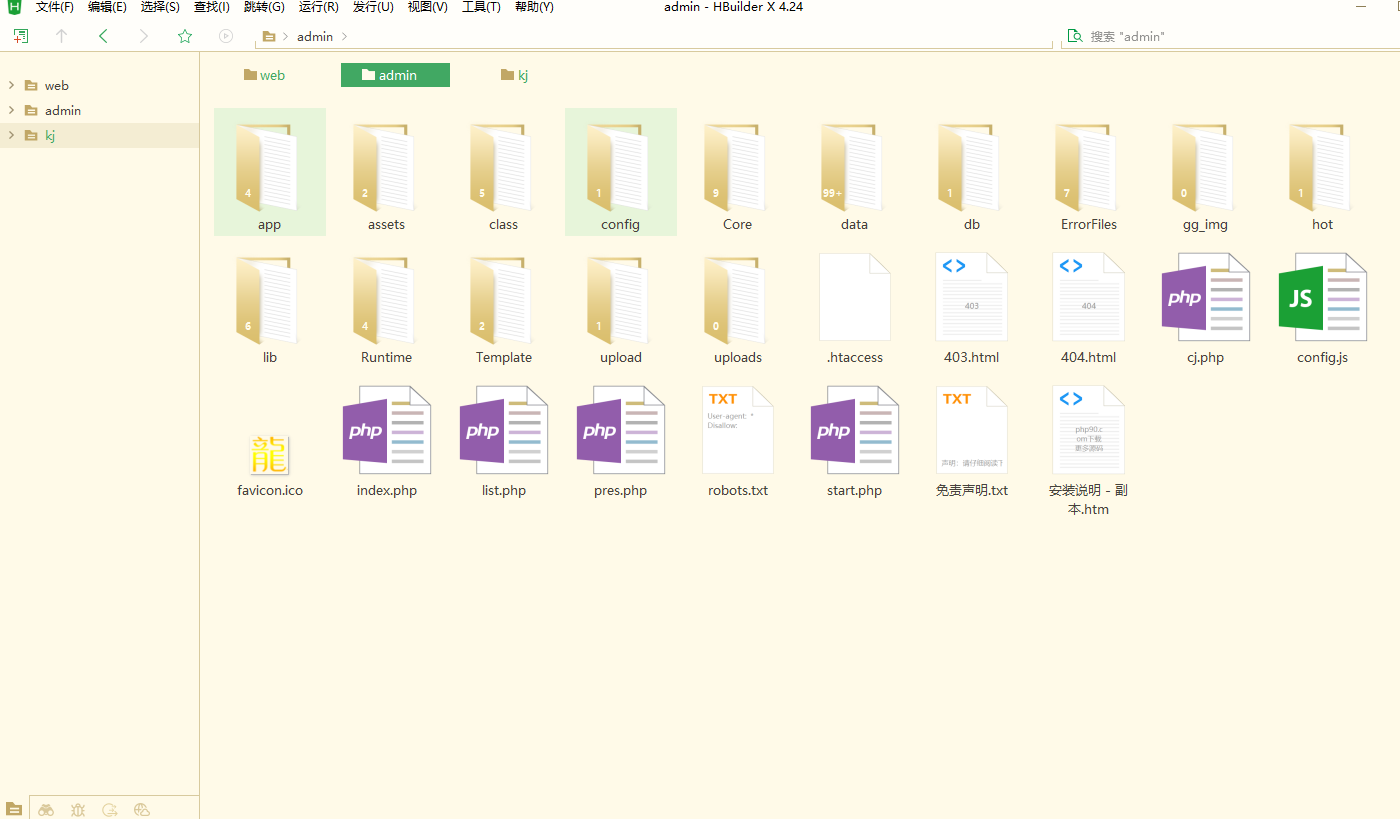
Task: Click the sync arrows icon in bottom bar
Action: pos(110,809)
